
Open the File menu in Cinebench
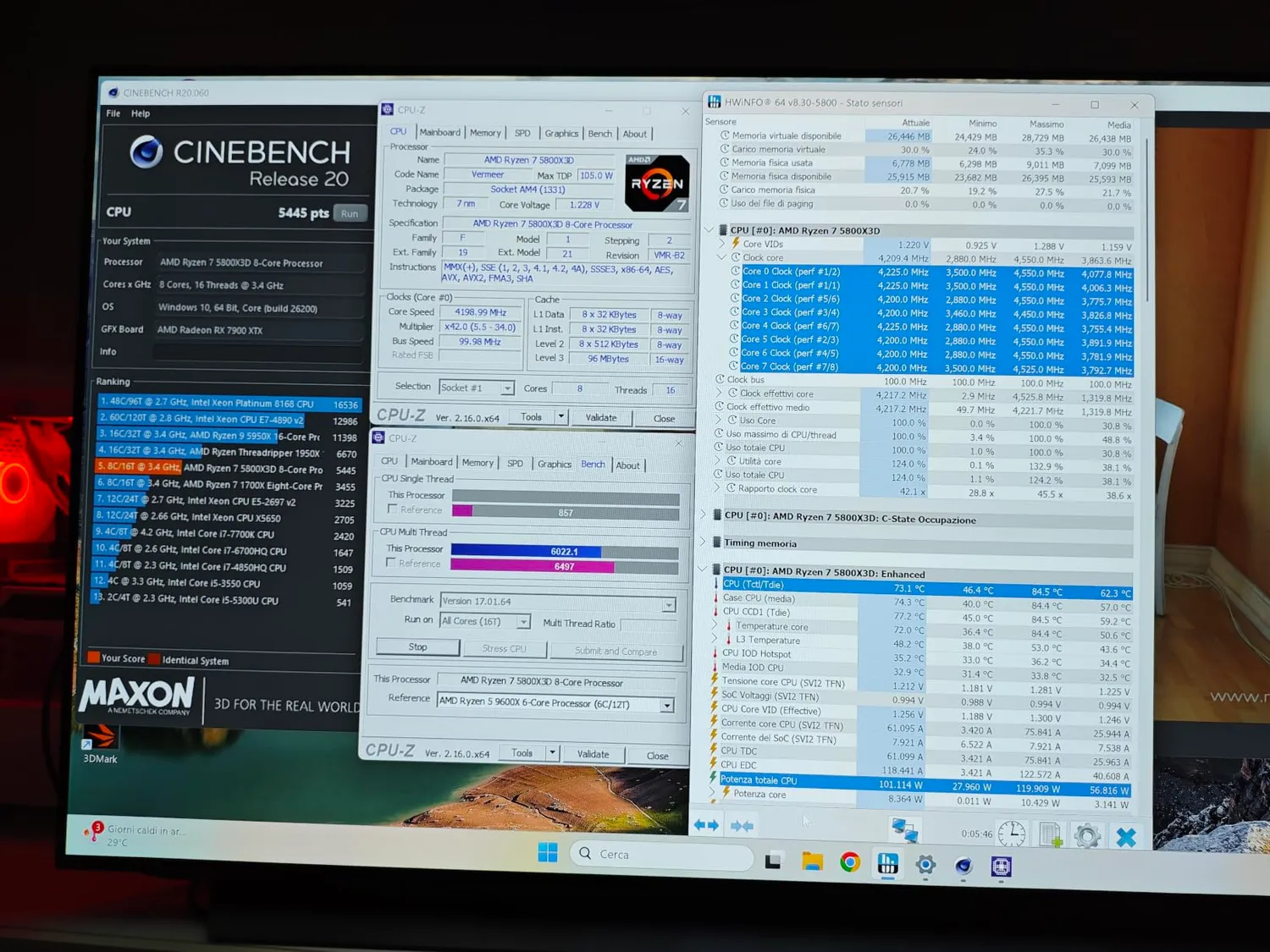click(113, 113)
